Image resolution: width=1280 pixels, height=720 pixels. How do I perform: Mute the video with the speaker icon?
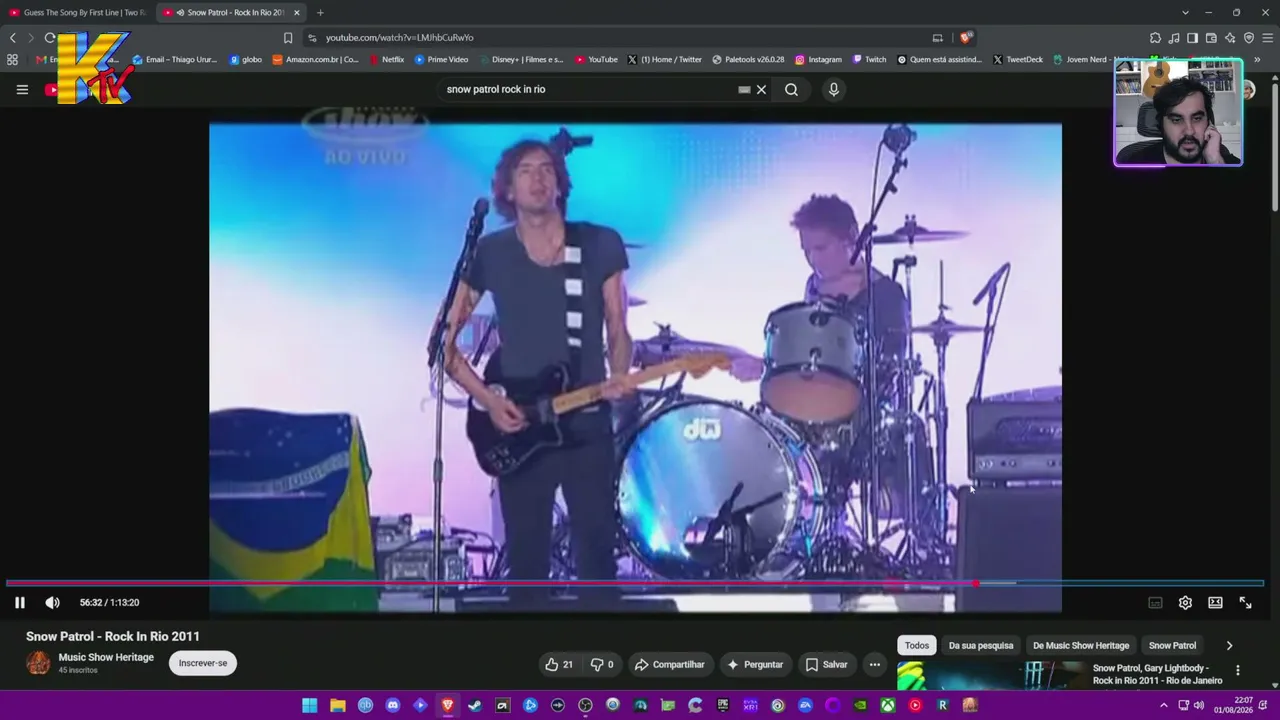(x=53, y=602)
